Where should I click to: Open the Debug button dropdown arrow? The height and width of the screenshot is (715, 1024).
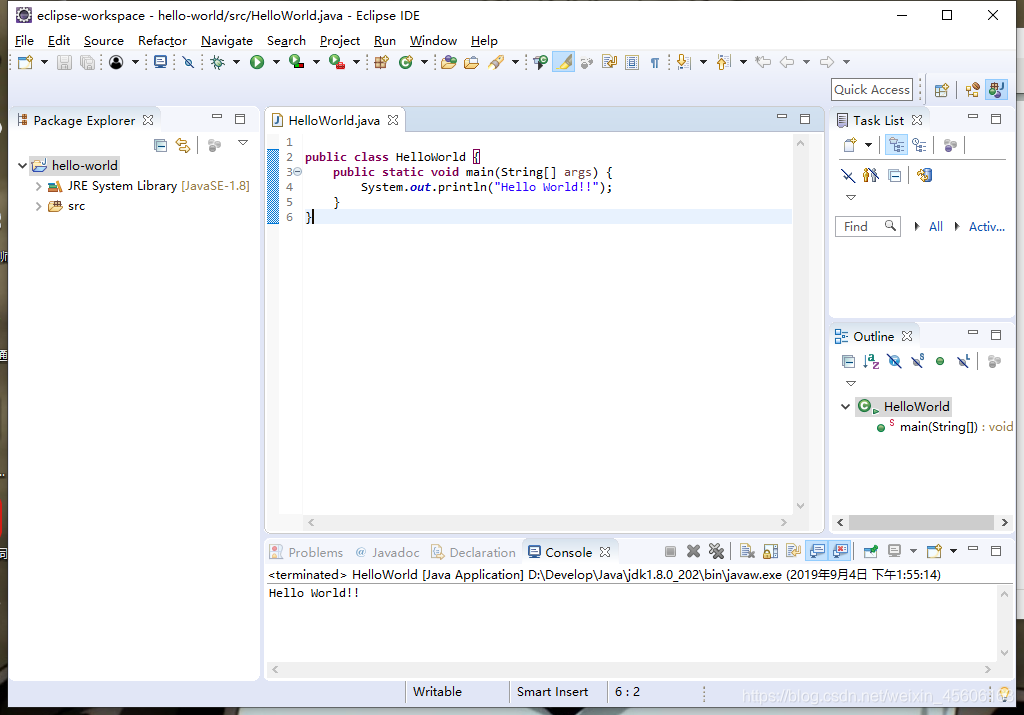click(236, 62)
